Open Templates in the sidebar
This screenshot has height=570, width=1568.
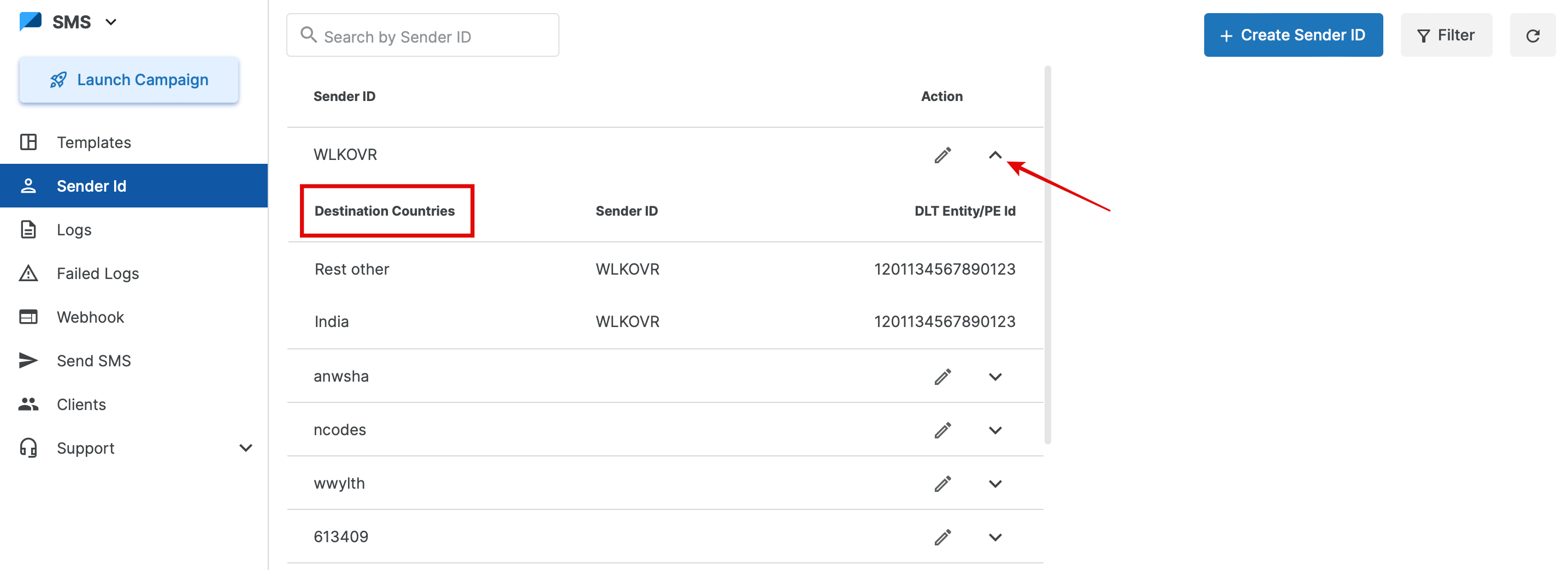pos(94,143)
